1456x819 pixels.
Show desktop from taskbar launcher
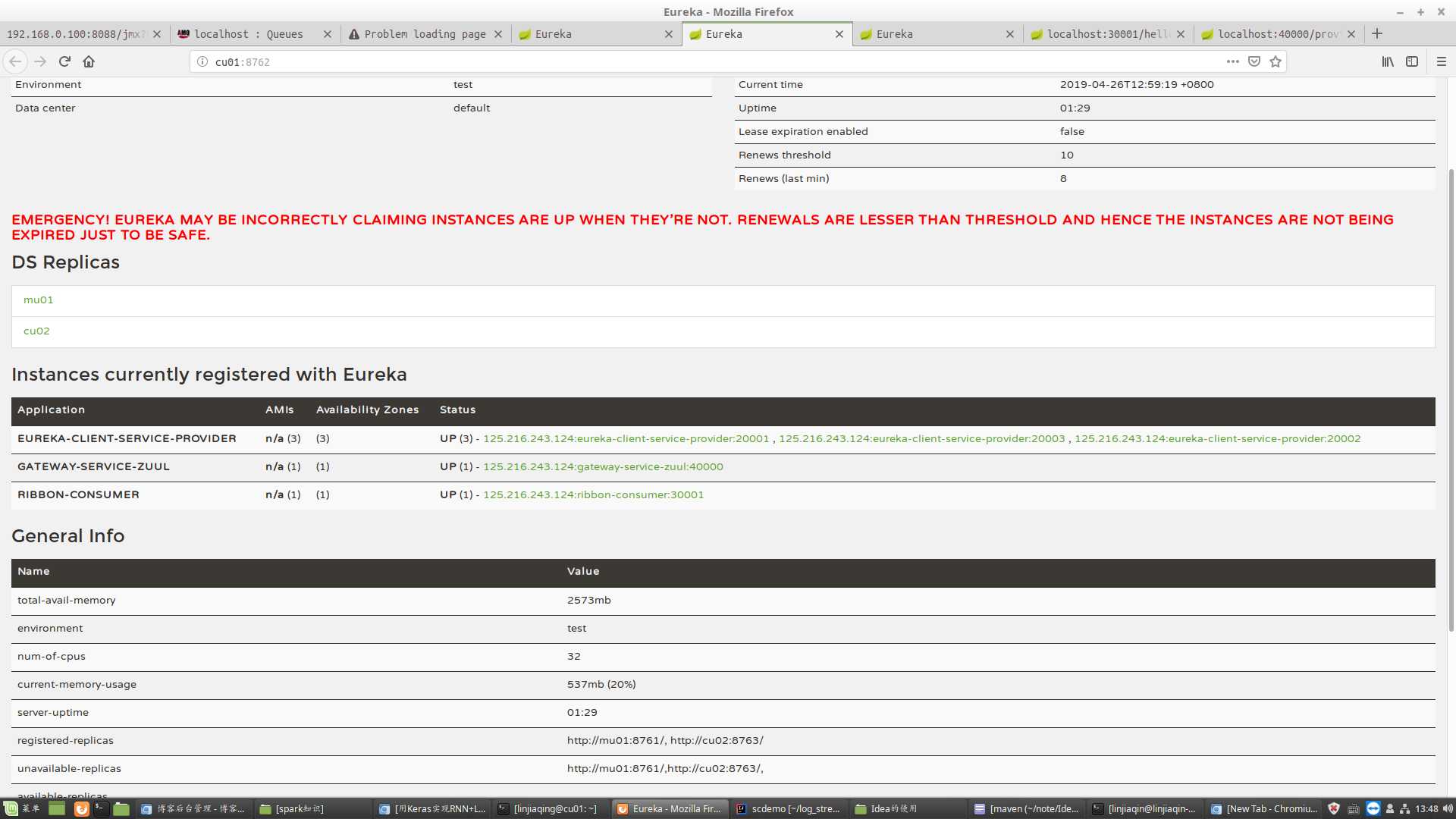click(x=57, y=809)
